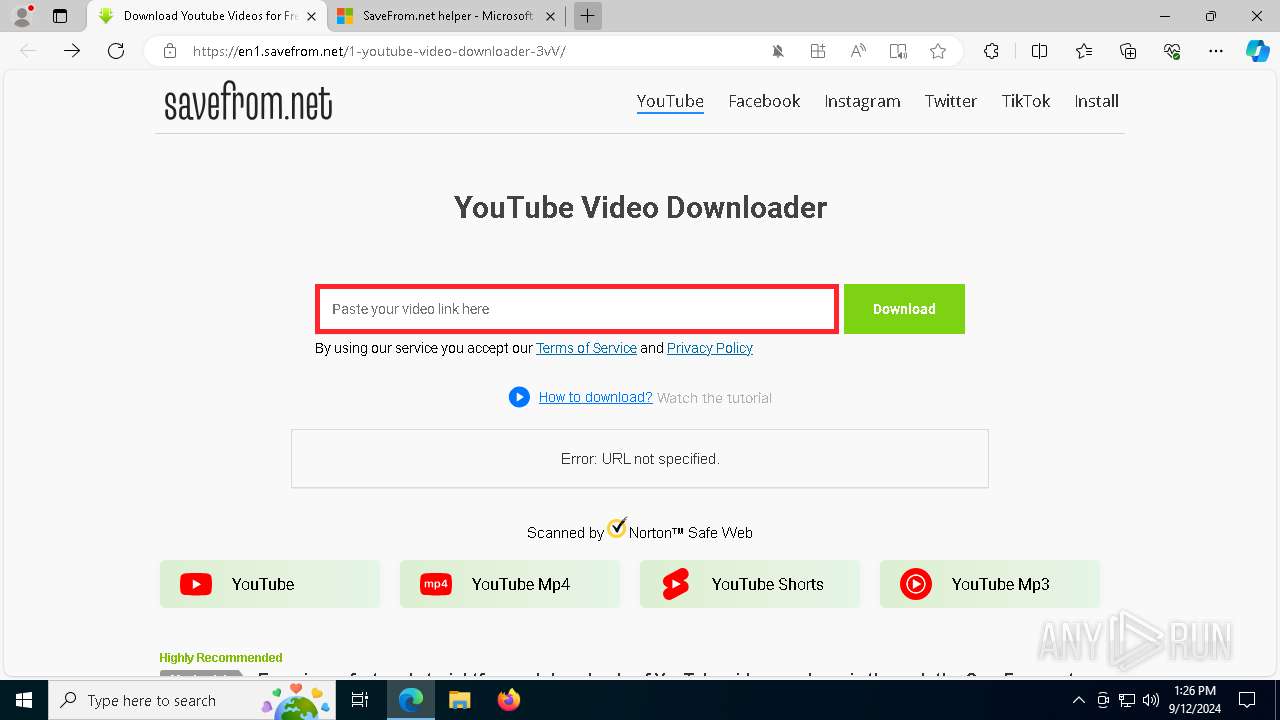Select the Download Youtube Videos tab
Viewport: 1280px width, 720px height.
pos(207,16)
